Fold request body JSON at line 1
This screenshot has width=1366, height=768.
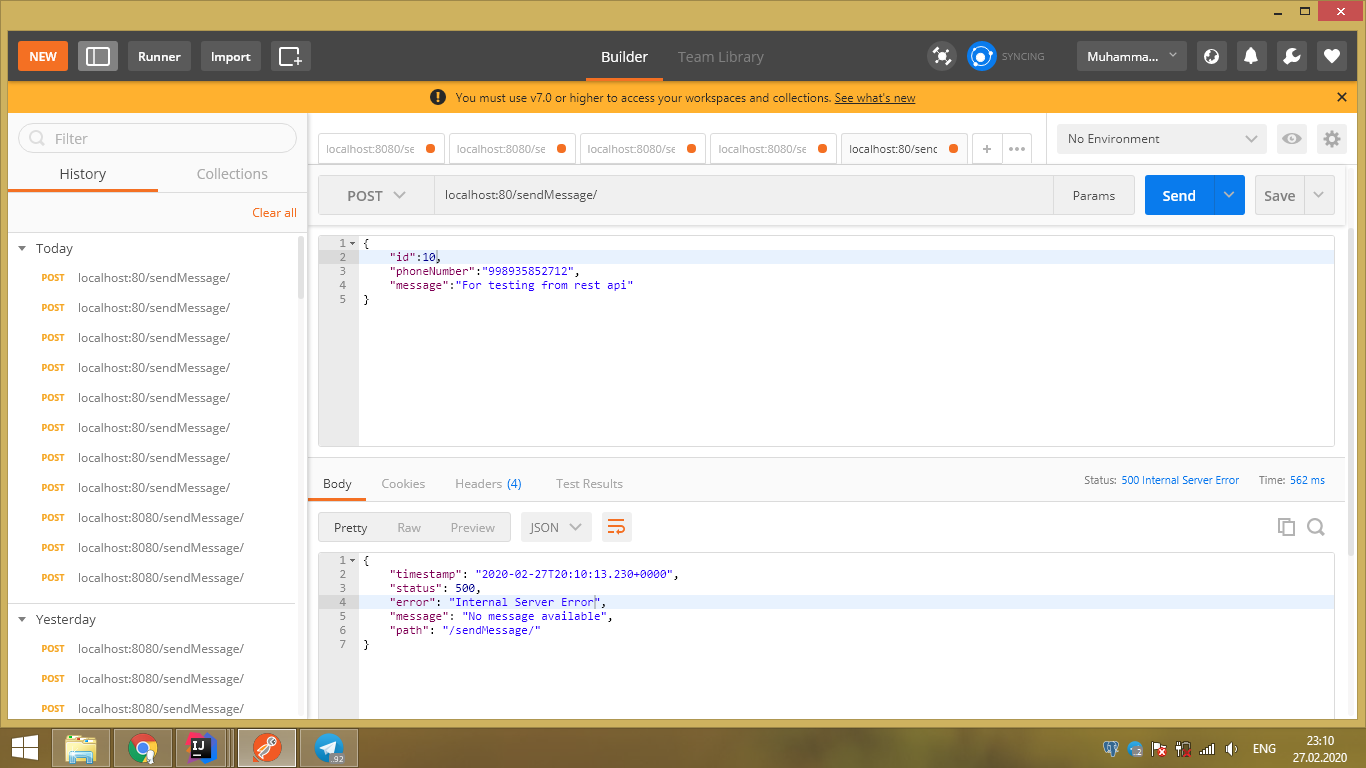[x=352, y=243]
